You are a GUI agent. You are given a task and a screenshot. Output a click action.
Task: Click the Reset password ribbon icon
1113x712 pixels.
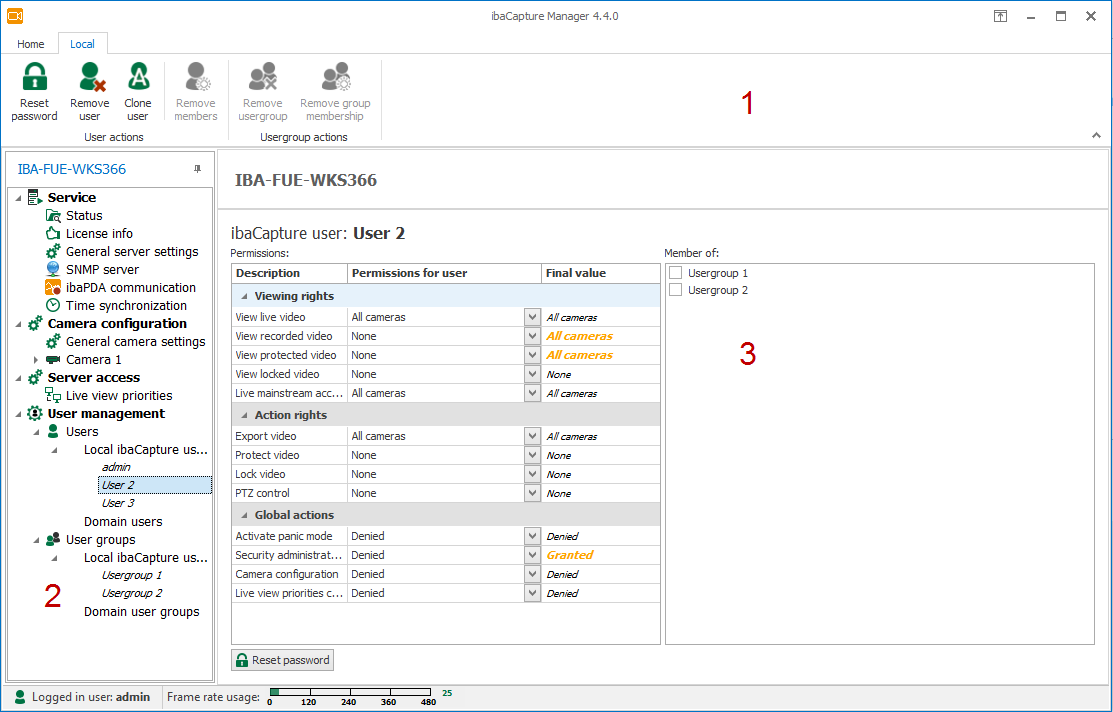35,78
